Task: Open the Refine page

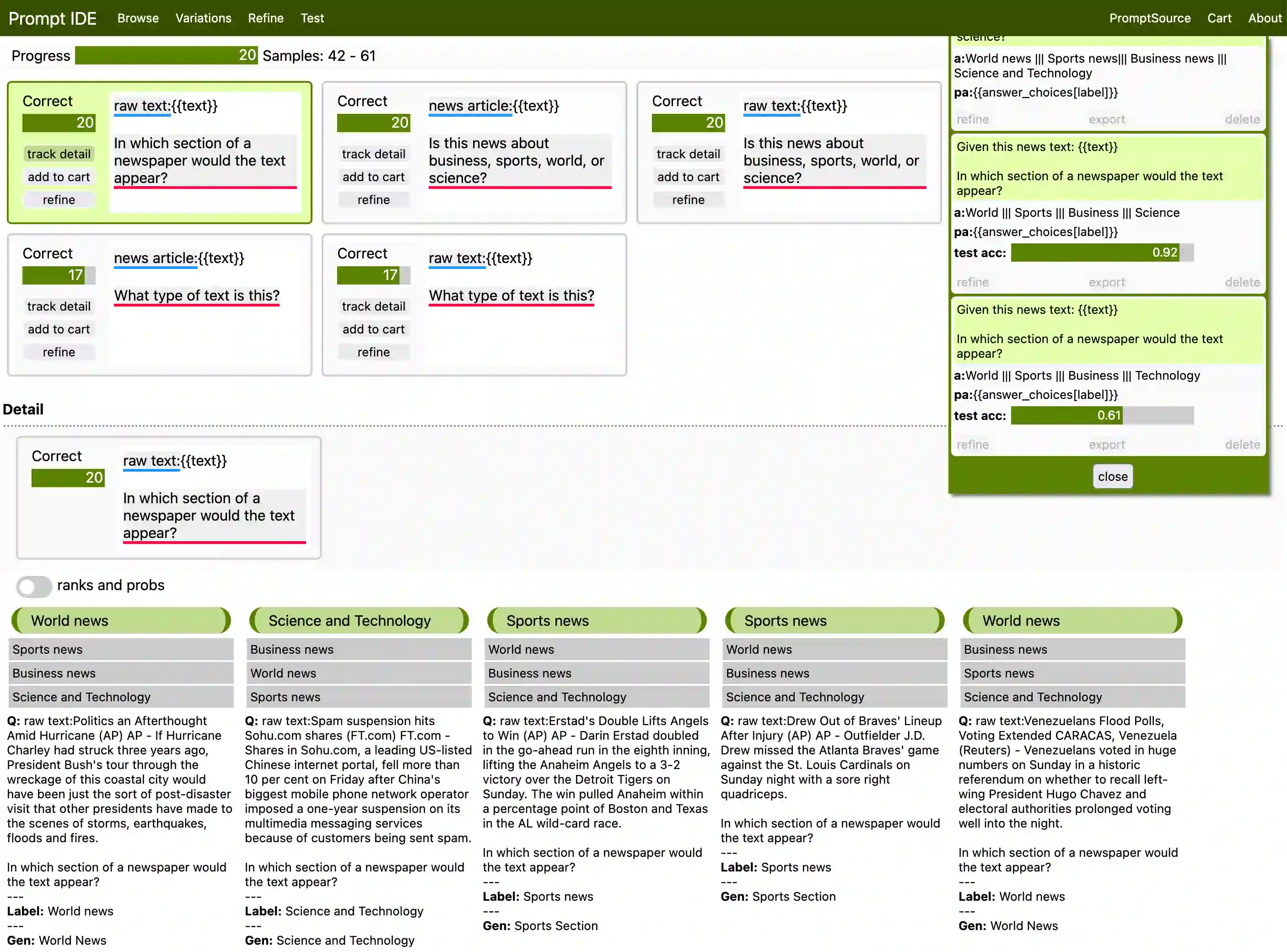Action: [x=266, y=18]
